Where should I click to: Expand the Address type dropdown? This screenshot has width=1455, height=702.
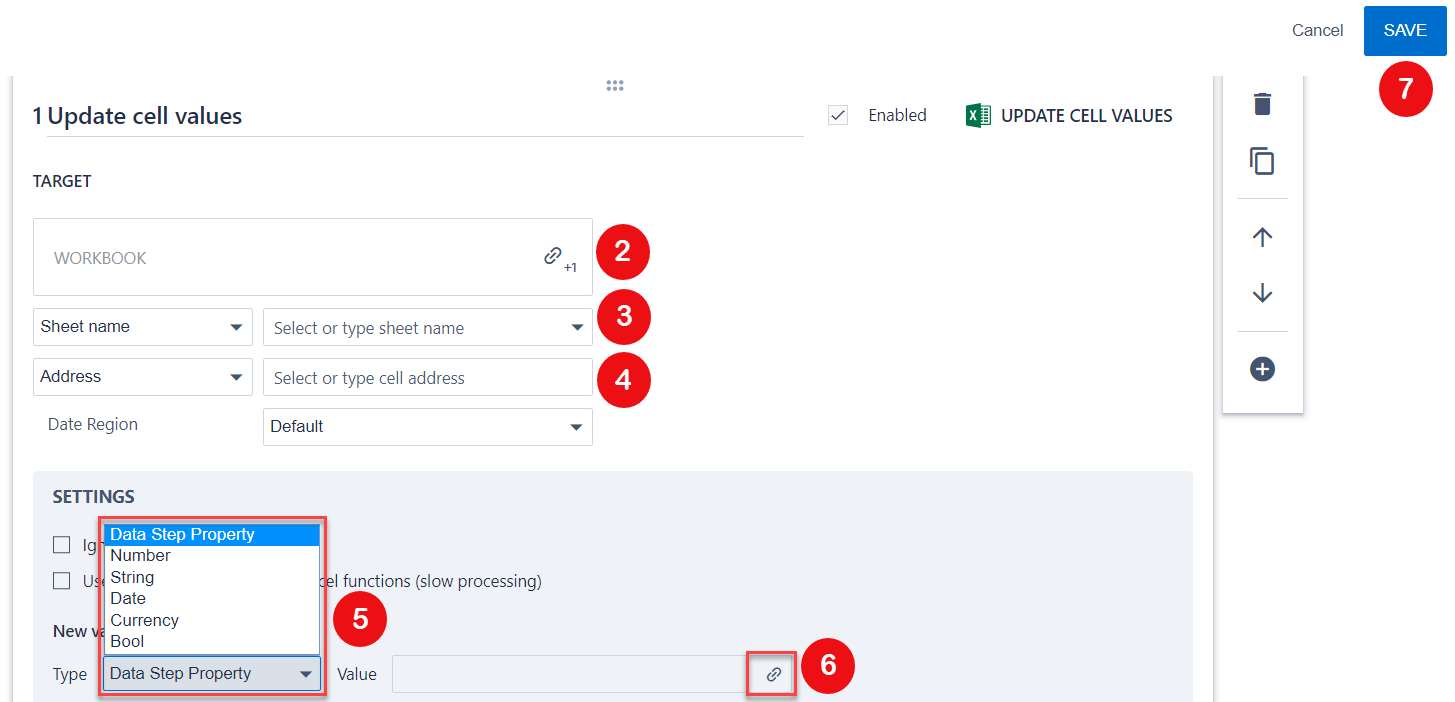tap(142, 377)
